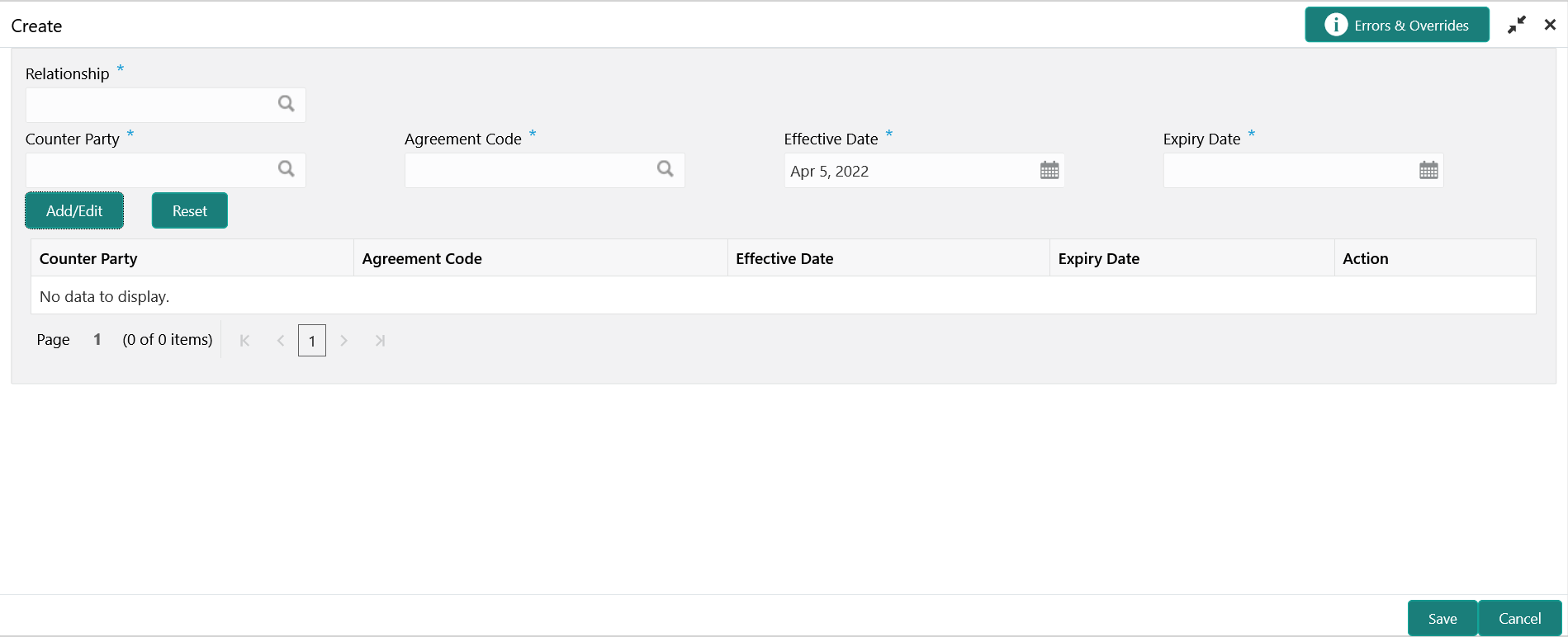This screenshot has height=637, width=1568.
Task: Select the page number 1 box
Action: [x=312, y=341]
